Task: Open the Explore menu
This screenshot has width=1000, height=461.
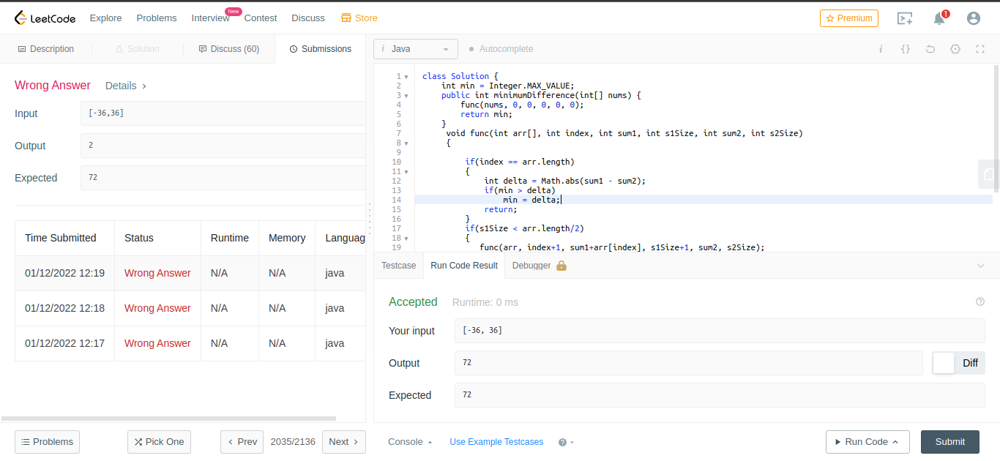Action: 106,18
